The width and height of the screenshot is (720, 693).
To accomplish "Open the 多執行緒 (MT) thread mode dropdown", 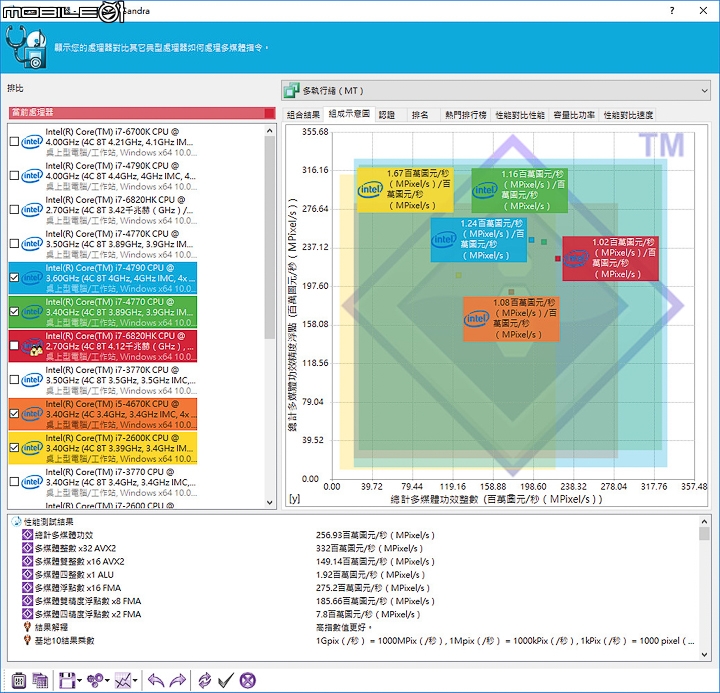I will click(496, 90).
